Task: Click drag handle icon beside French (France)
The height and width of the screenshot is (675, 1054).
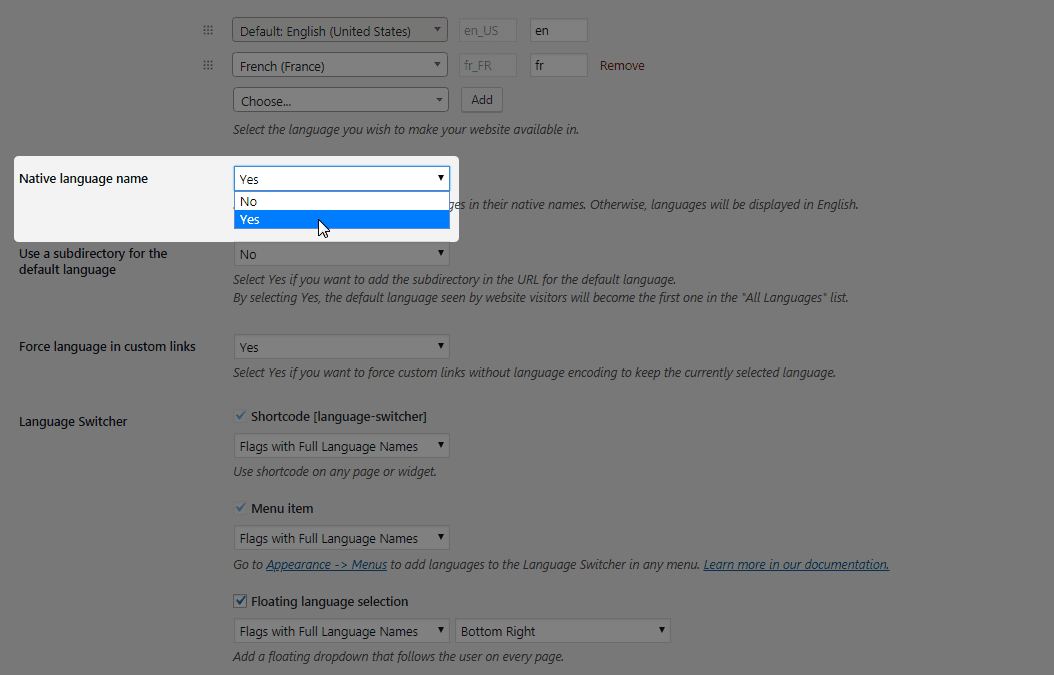Action: (x=208, y=66)
